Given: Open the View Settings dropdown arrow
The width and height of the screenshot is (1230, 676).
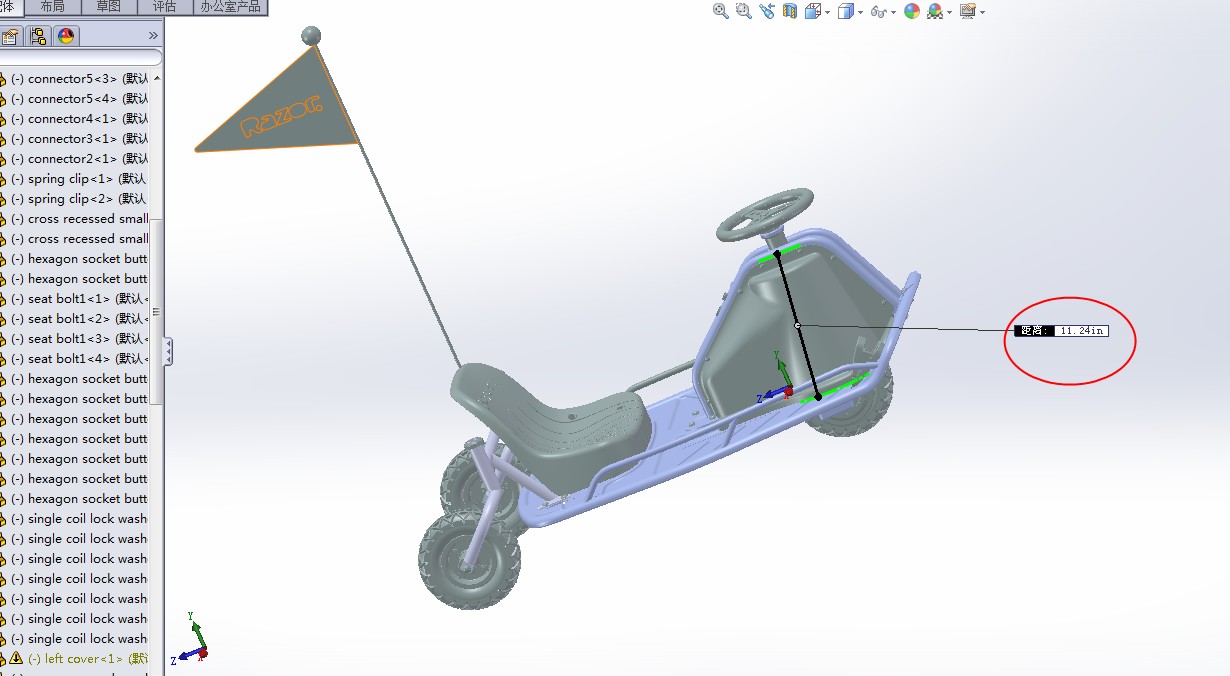Looking at the screenshot, I should (982, 12).
